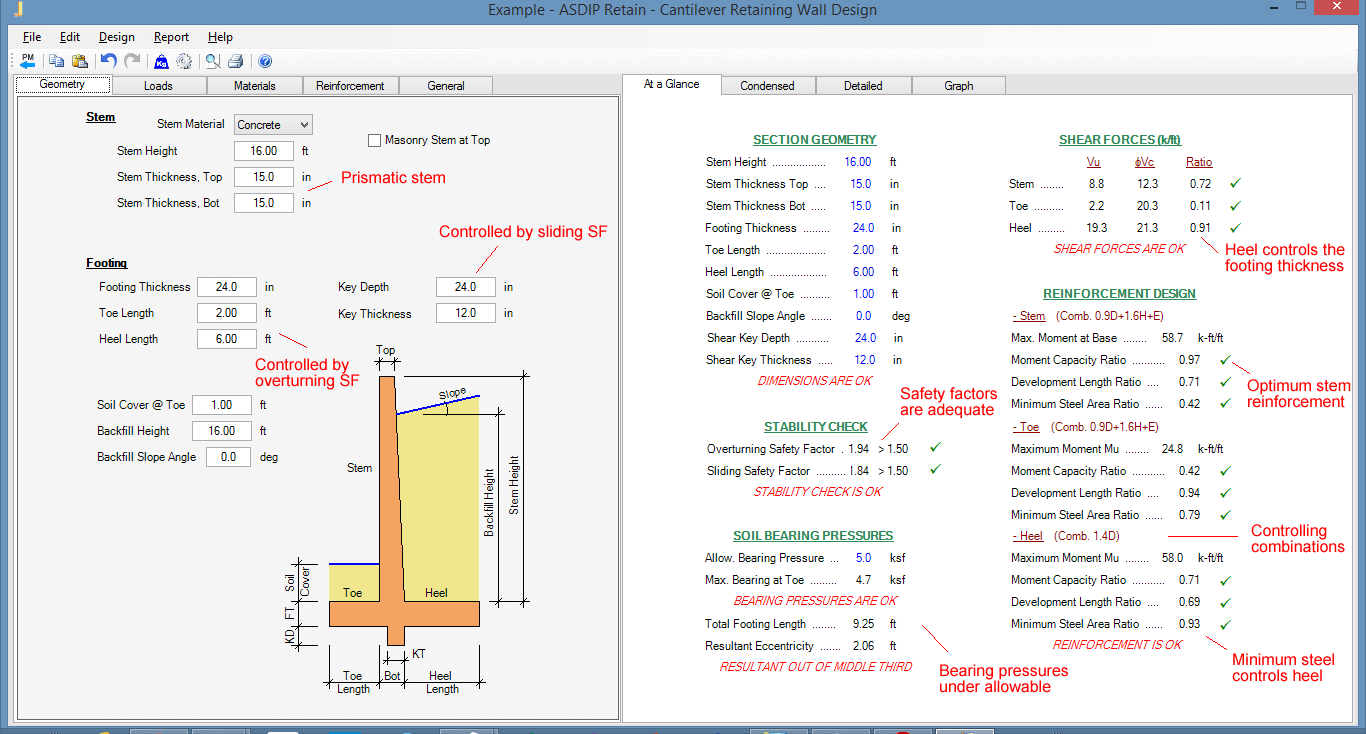Click the Heel shear ratio value 0.91
Screen dimensions: 1366x734
[1200, 228]
